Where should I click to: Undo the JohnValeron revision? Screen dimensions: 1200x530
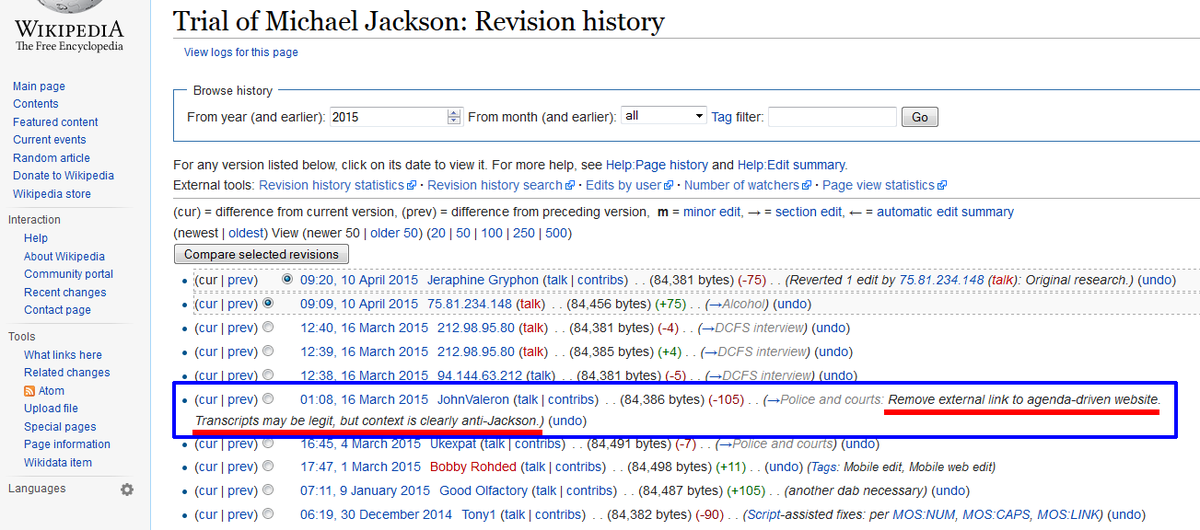pyautogui.click(x=567, y=421)
